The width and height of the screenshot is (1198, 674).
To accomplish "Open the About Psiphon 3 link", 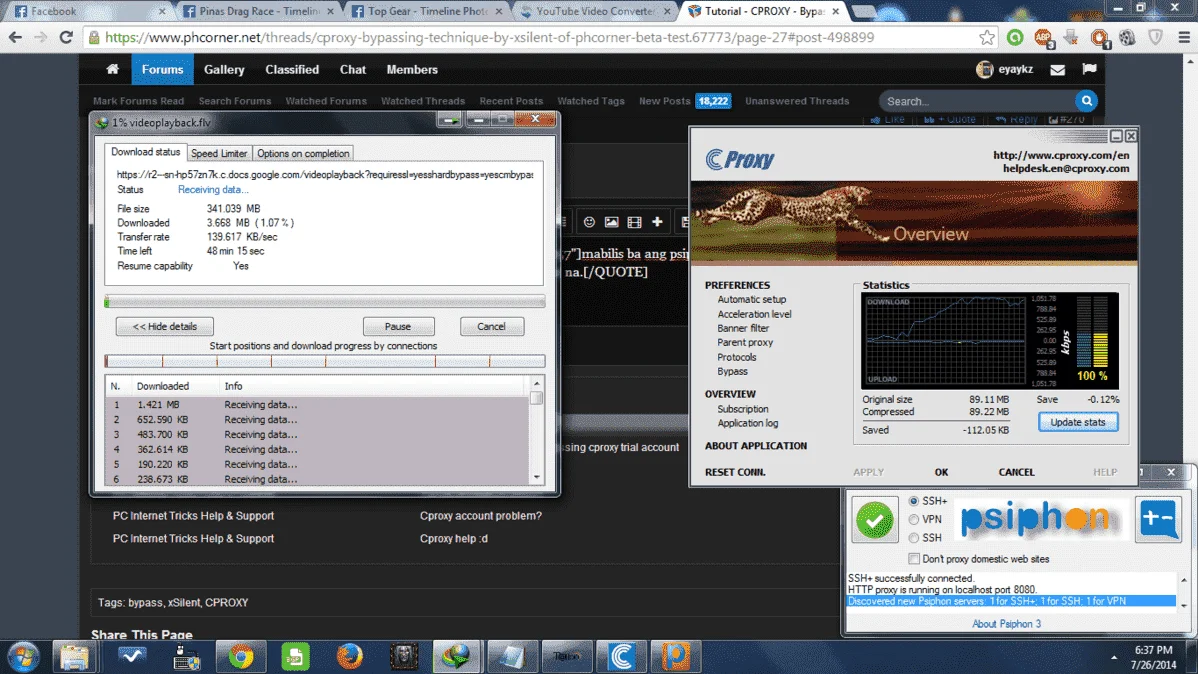I will [x=1006, y=624].
